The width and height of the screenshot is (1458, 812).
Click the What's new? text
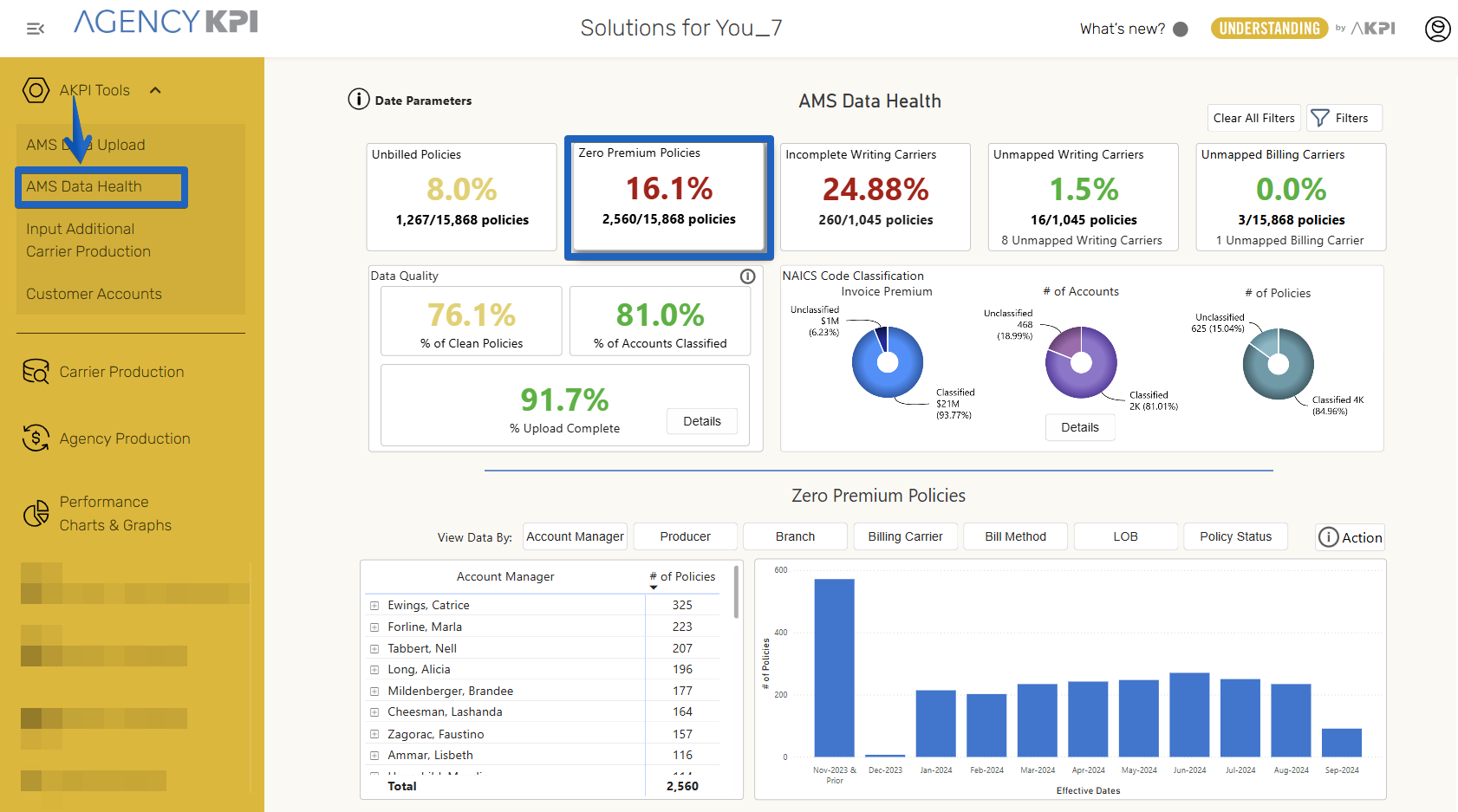pyautogui.click(x=1122, y=29)
